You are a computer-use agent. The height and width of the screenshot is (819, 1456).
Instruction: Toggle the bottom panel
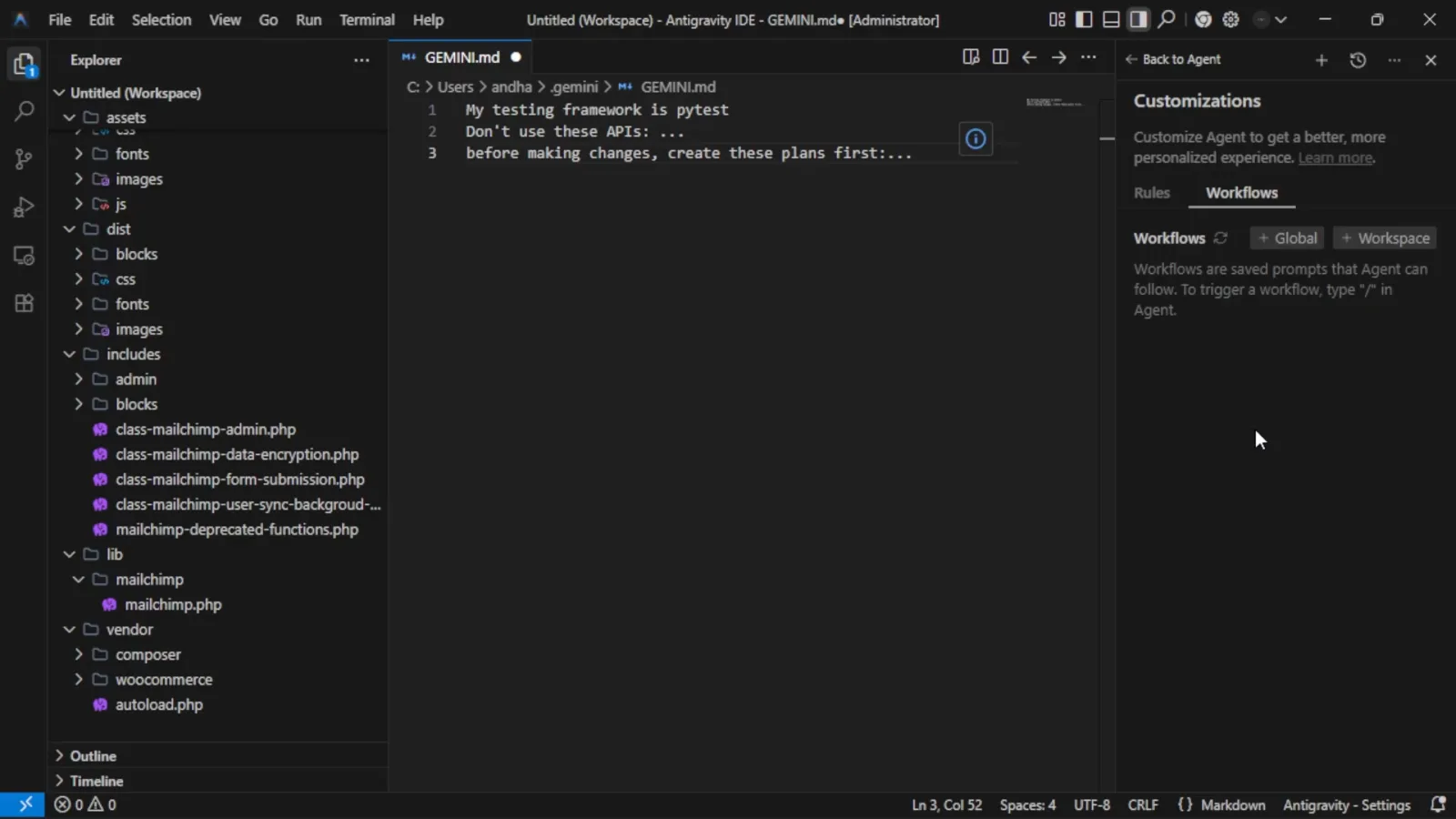pos(1111,19)
